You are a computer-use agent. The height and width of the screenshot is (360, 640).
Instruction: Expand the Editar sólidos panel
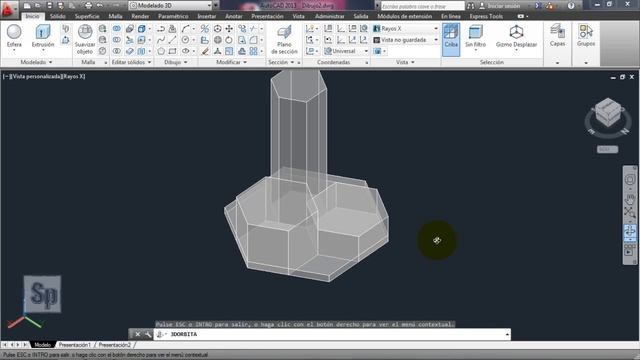(x=131, y=62)
